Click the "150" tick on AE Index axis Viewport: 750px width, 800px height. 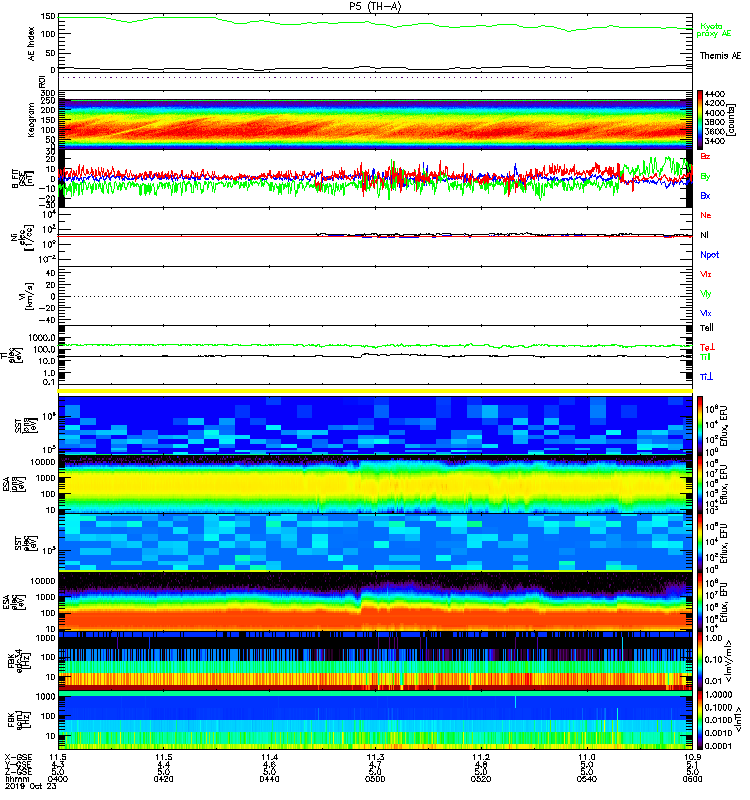tap(48, 17)
